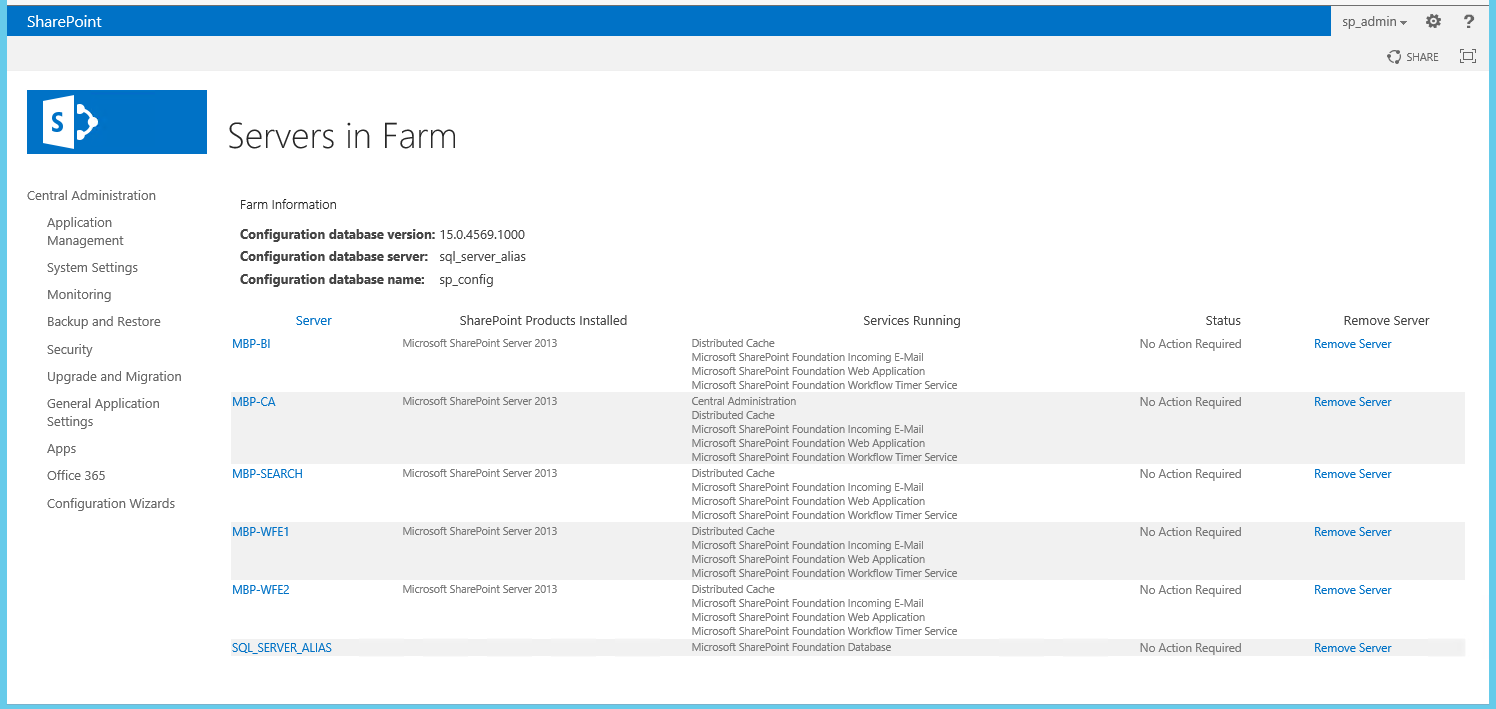
Task: Open the MBP-BI server link
Action: click(x=251, y=344)
